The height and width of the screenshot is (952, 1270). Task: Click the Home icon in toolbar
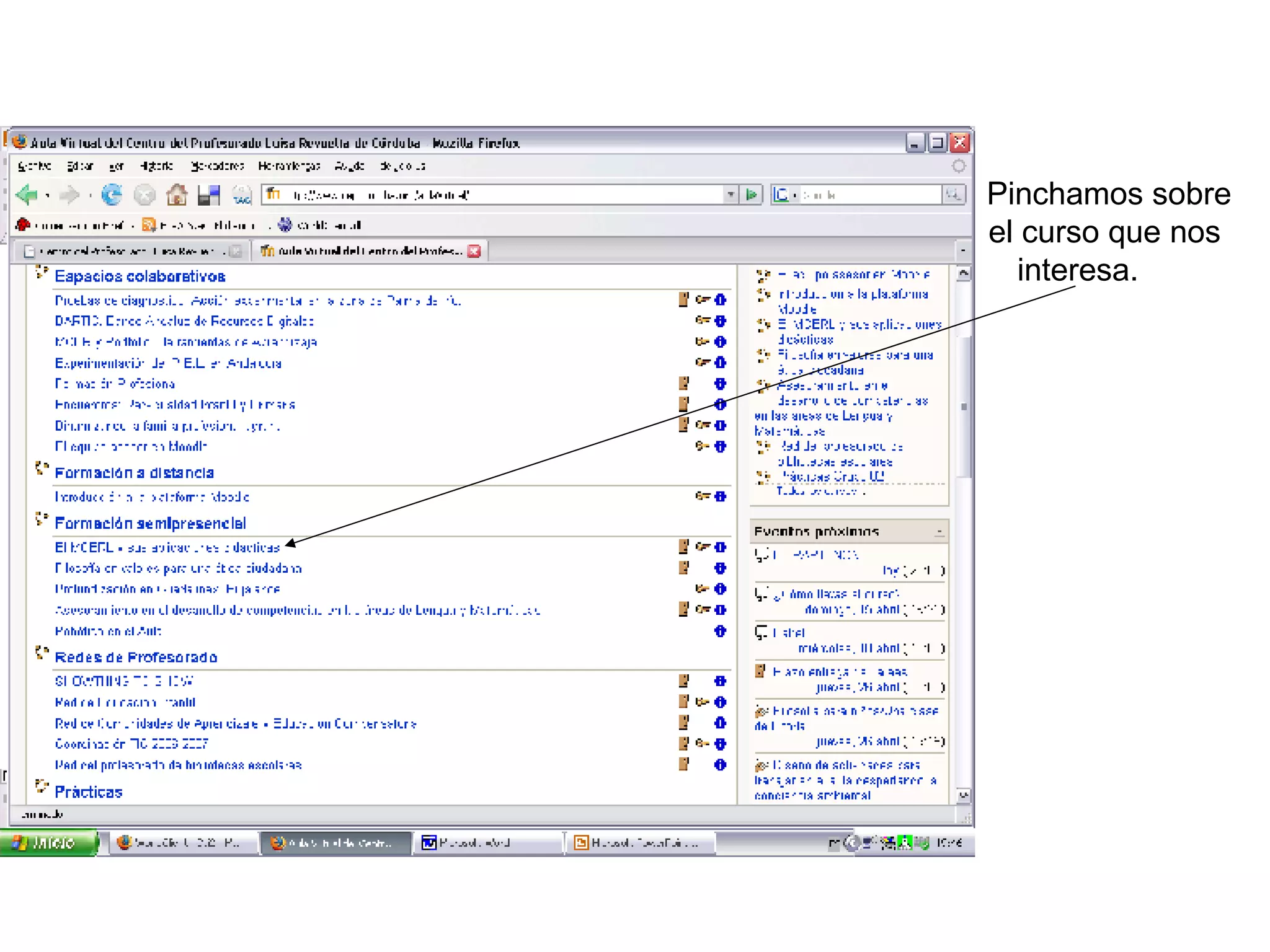coord(177,195)
